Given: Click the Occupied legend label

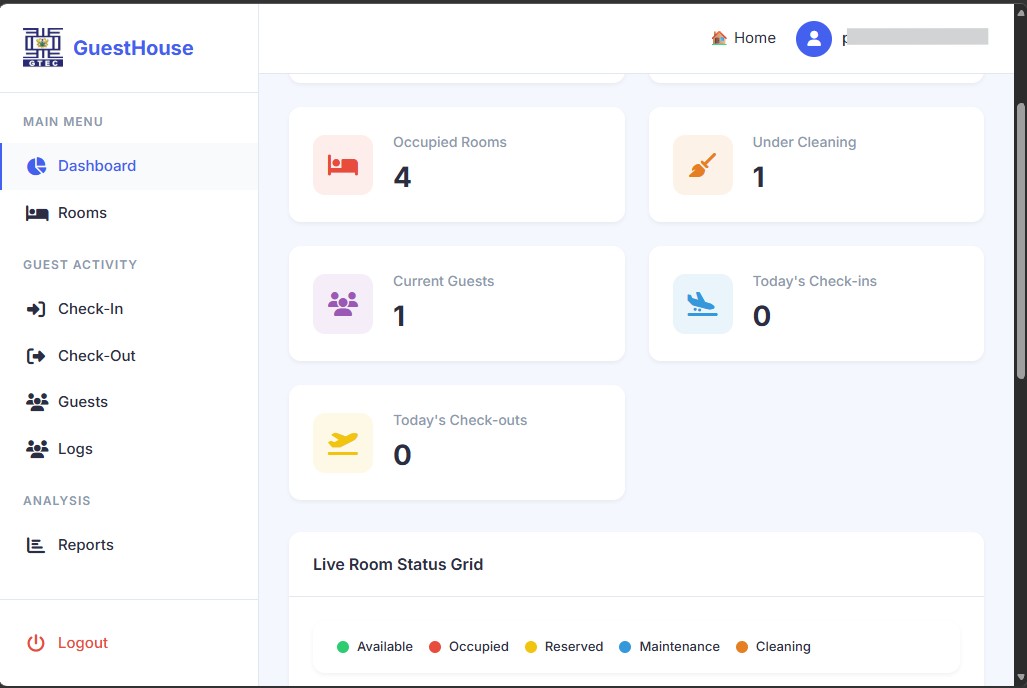Looking at the screenshot, I should (478, 647).
